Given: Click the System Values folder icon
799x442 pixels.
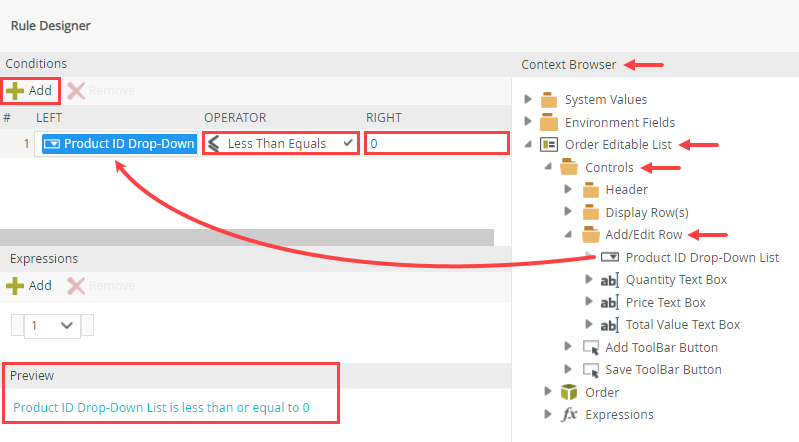Looking at the screenshot, I should [549, 99].
